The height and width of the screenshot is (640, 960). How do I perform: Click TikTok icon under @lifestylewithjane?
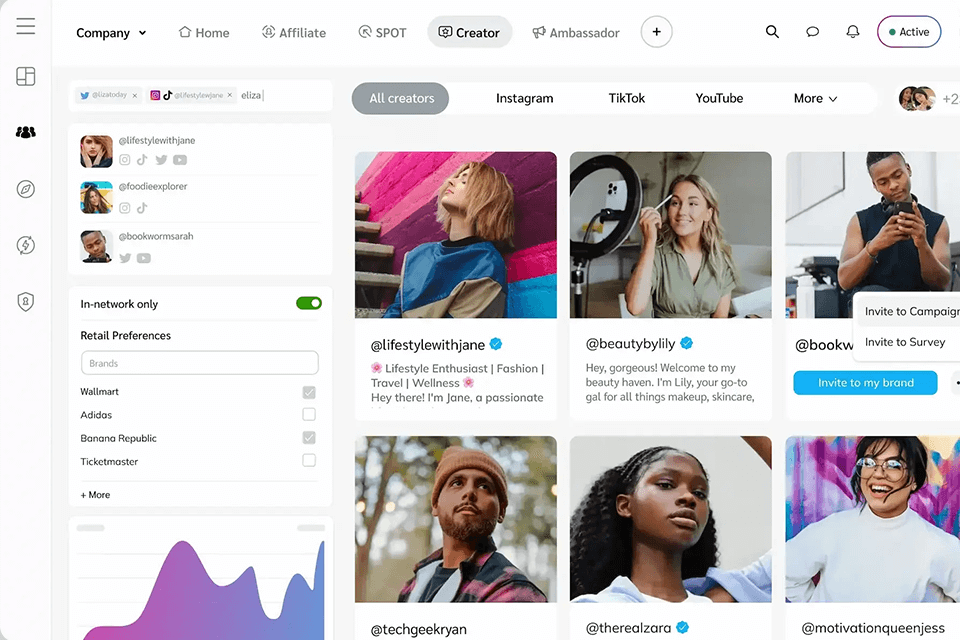pos(142,160)
